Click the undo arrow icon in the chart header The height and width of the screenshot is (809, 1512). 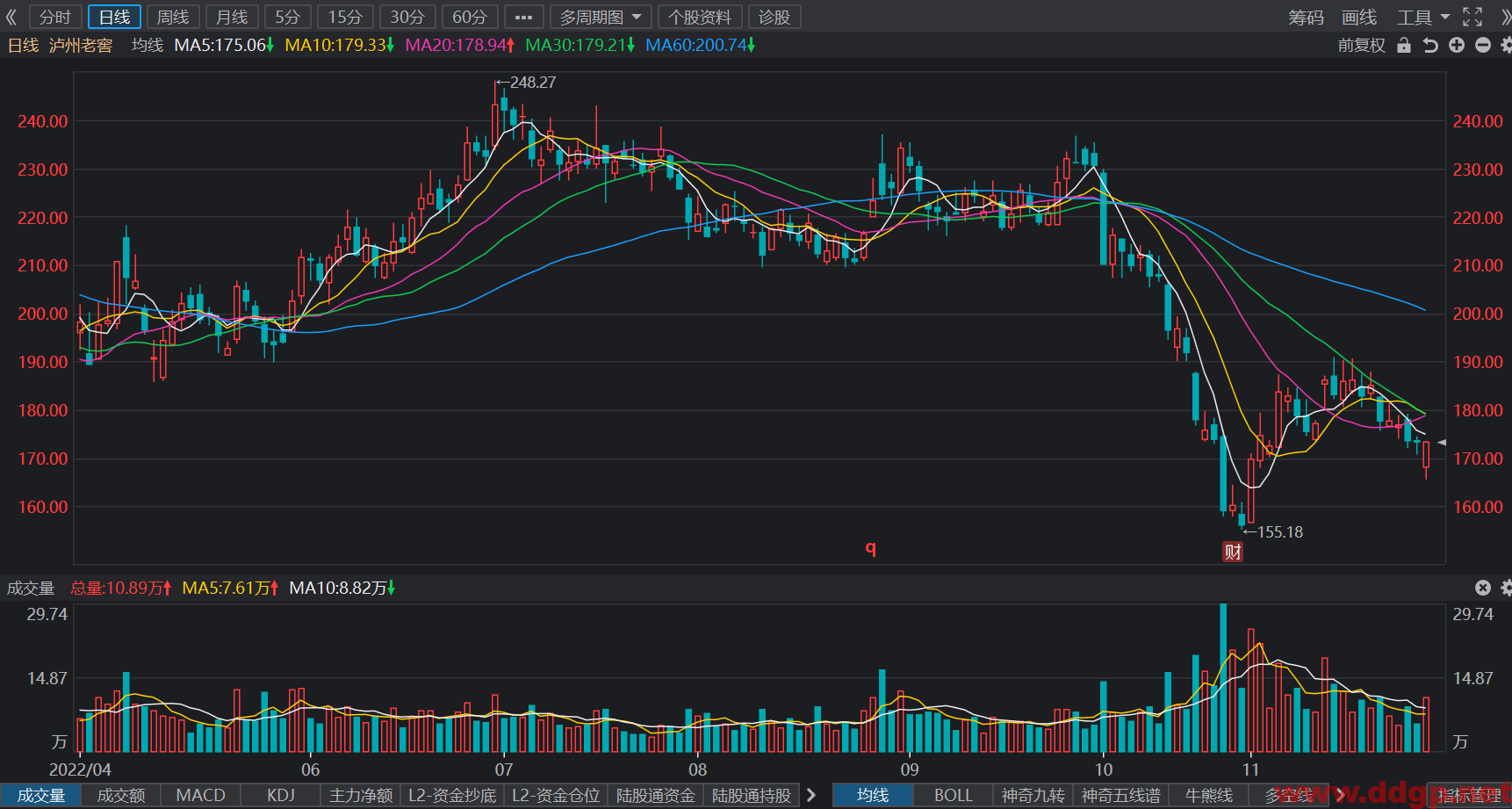[1430, 45]
